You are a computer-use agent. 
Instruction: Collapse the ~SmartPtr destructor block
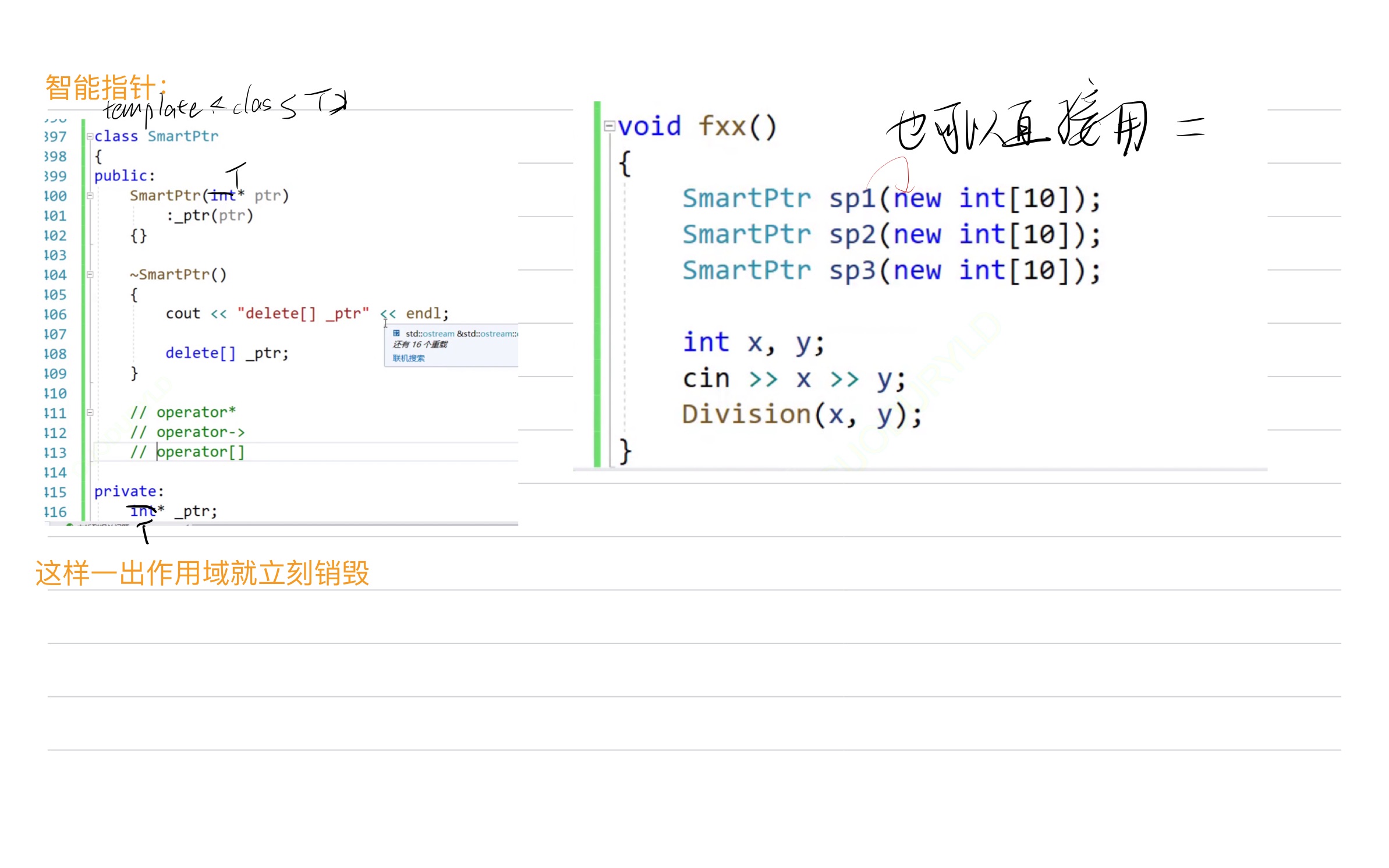(90, 275)
